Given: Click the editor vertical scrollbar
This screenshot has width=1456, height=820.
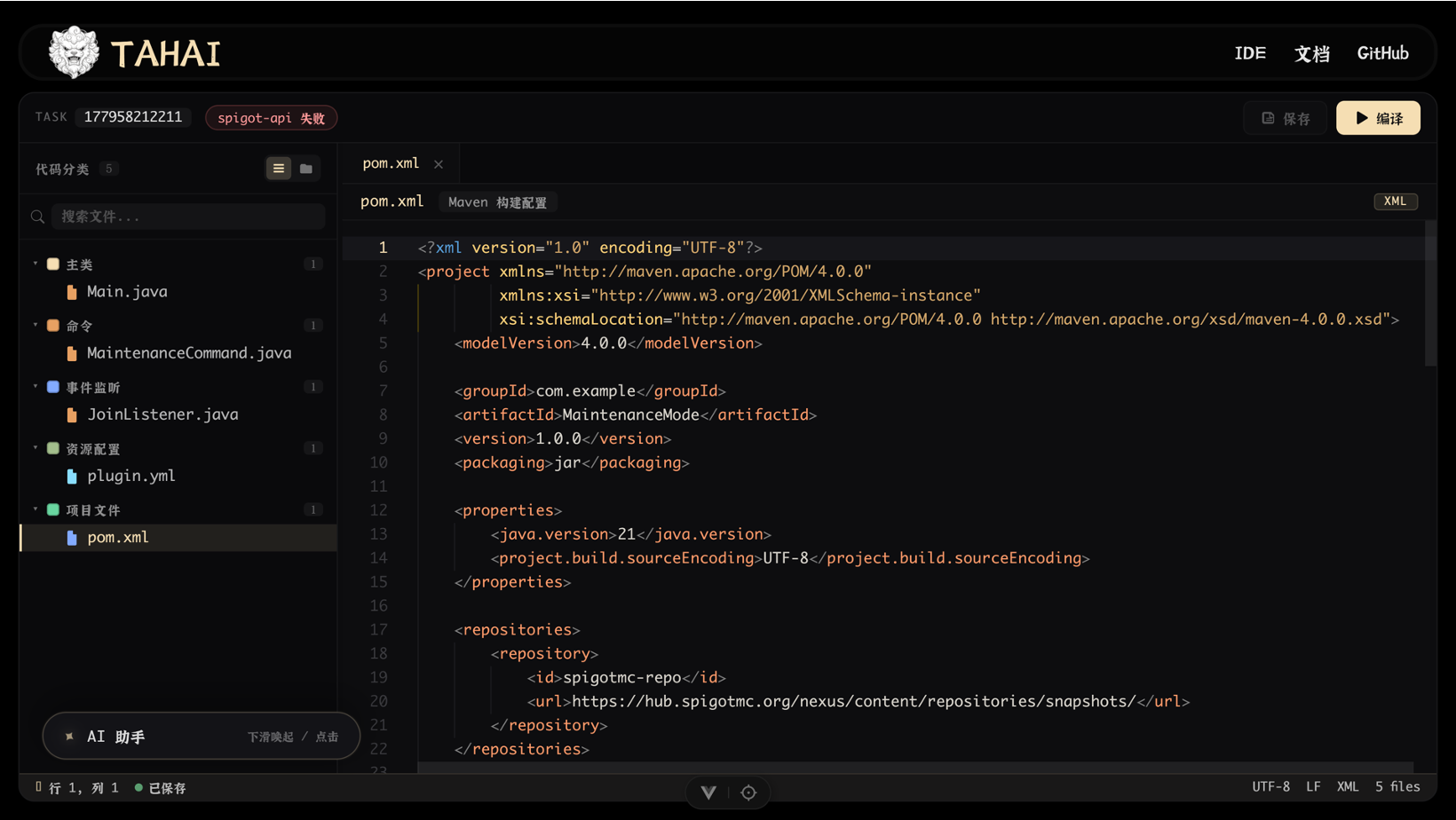Looking at the screenshot, I should pyautogui.click(x=1430, y=293).
